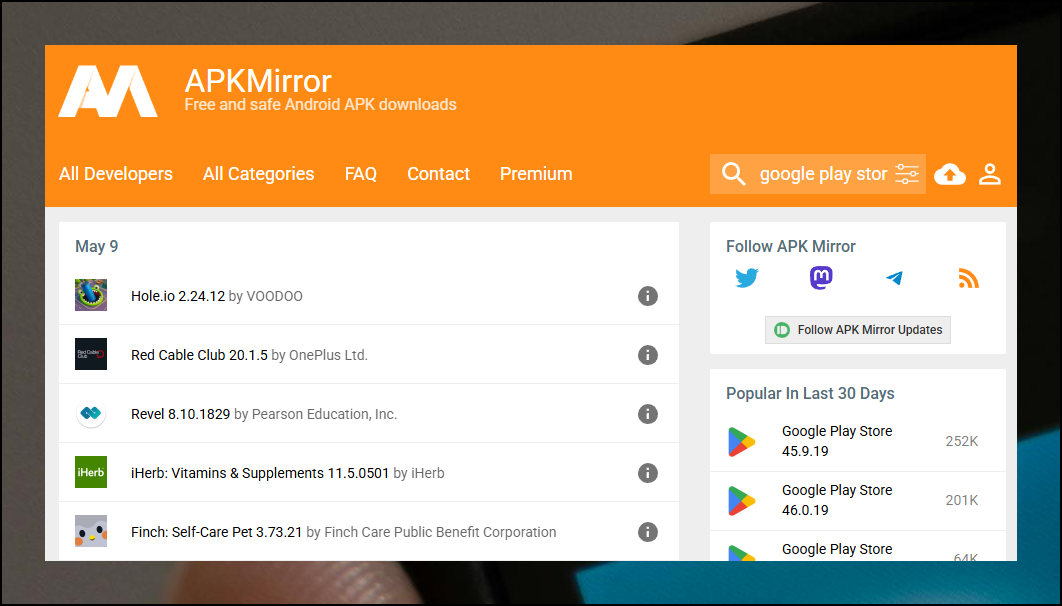Open Finch: Self-Care Pet 3.73.21 link
This screenshot has height=606, width=1062.
point(216,532)
